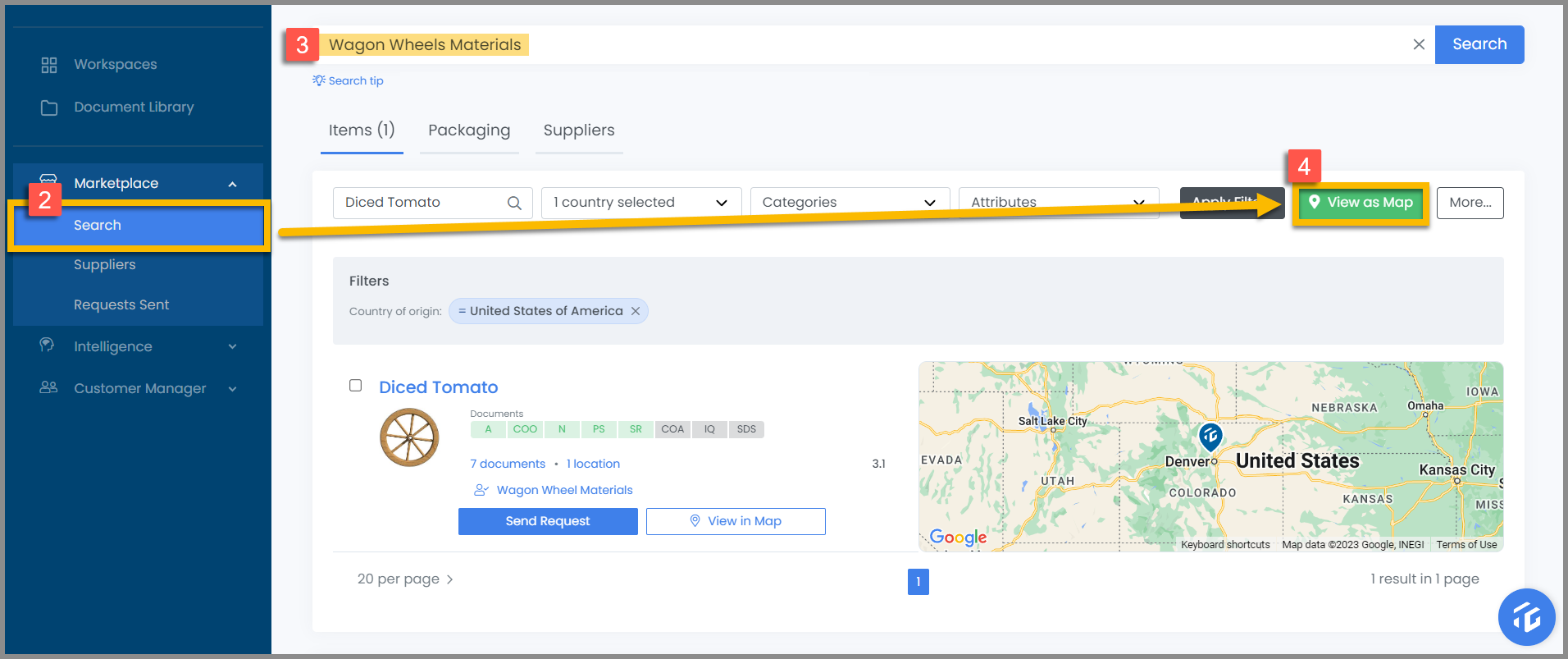Image resolution: width=1568 pixels, height=659 pixels.
Task: Click magnifier icon in Diced Tomato field
Action: (x=514, y=203)
